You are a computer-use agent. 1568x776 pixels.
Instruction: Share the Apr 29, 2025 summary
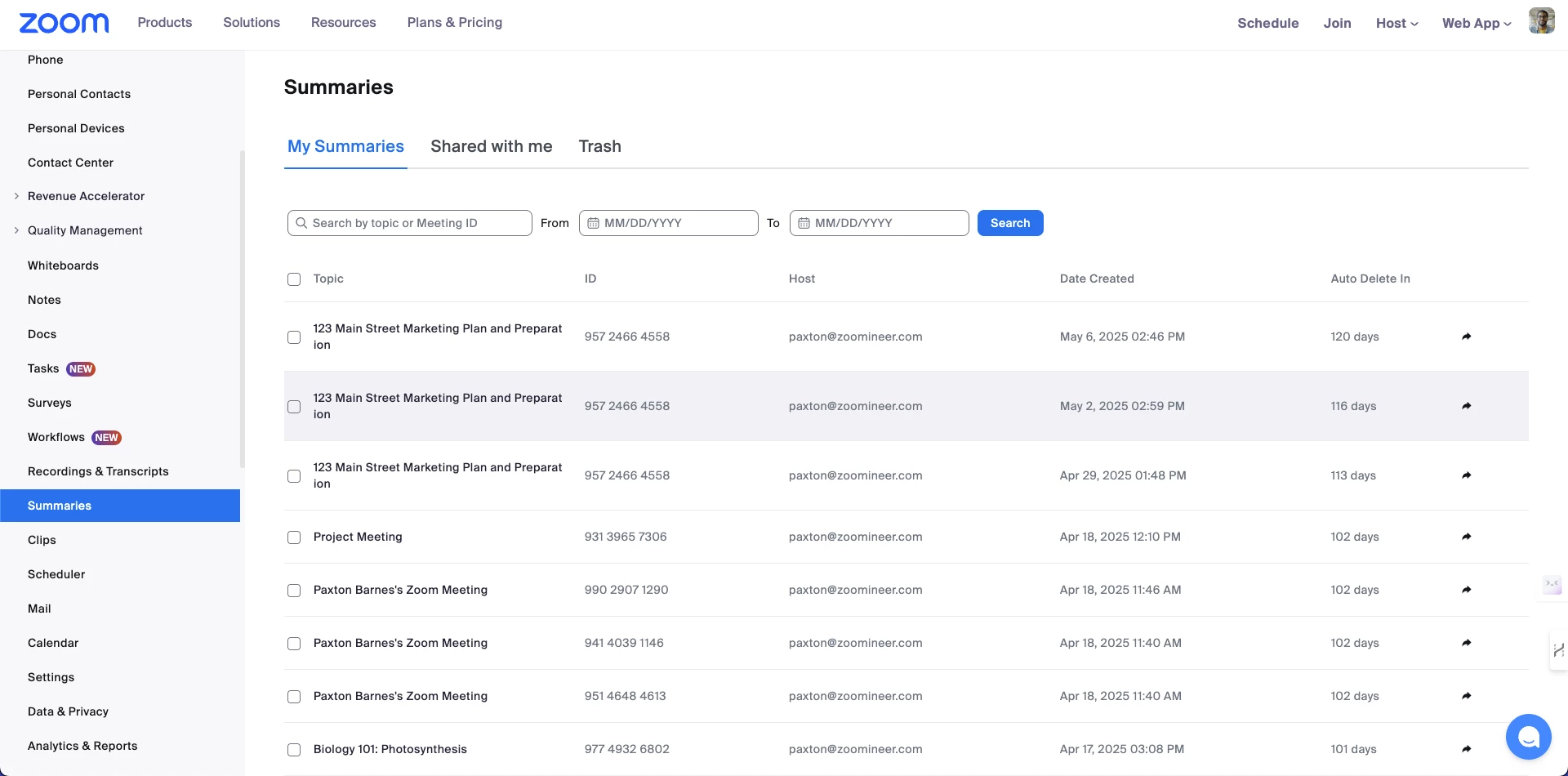(x=1467, y=475)
